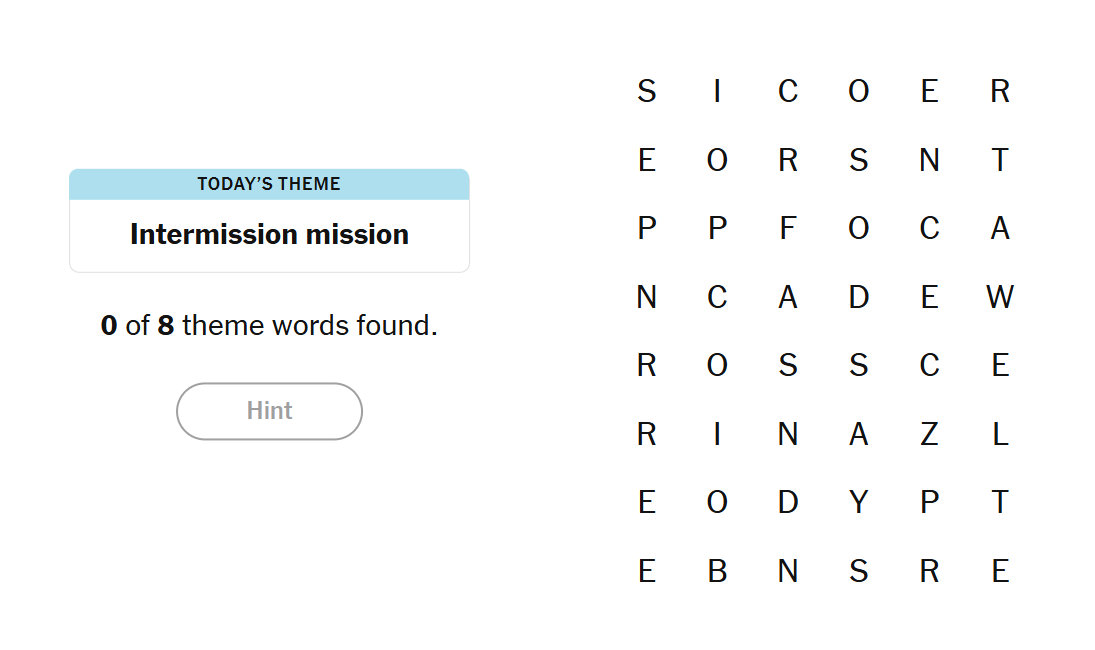Viewport: 1095px width, 650px height.
Task: Click the S in the top-left grid corner
Action: (x=646, y=91)
